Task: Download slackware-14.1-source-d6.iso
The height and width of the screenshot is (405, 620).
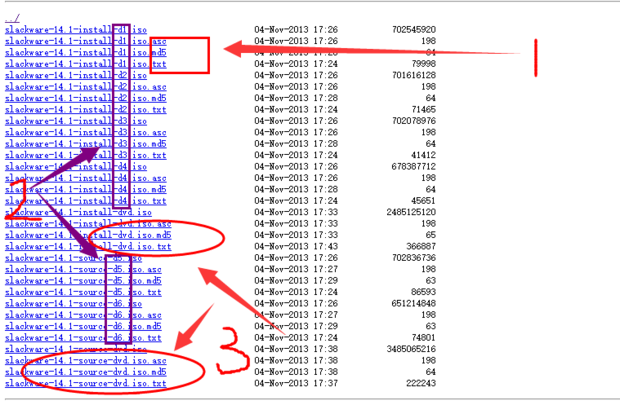Action: (74, 304)
